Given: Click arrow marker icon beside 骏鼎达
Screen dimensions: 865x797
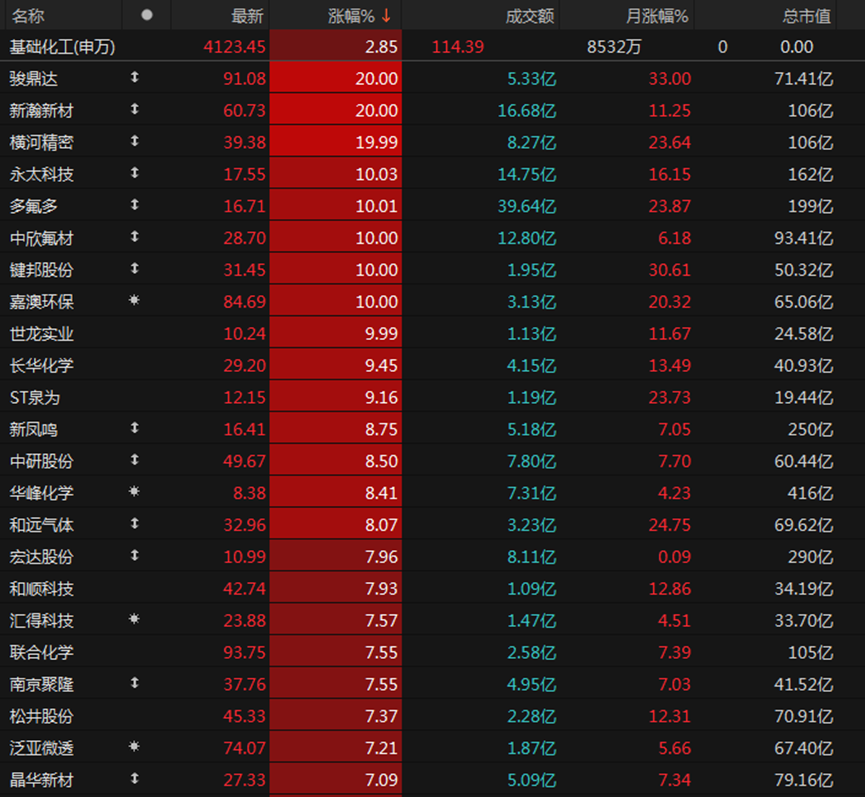Looking at the screenshot, I should [x=134, y=77].
